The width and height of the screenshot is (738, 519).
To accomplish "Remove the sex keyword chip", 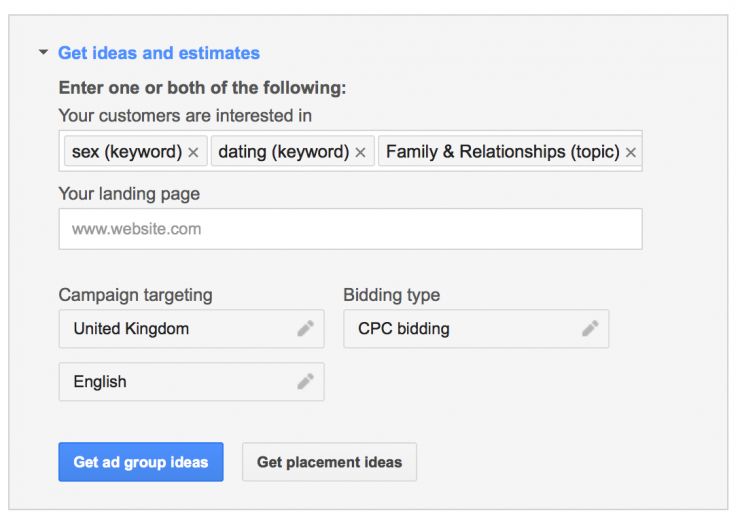I will point(194,153).
